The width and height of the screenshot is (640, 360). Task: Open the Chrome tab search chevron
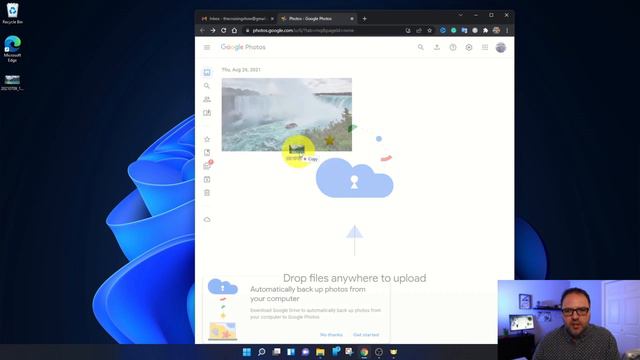pos(460,15)
